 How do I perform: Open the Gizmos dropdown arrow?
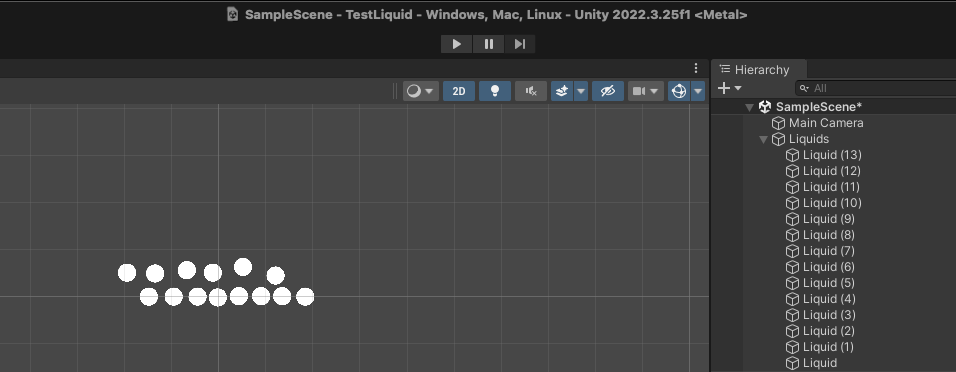point(698,91)
